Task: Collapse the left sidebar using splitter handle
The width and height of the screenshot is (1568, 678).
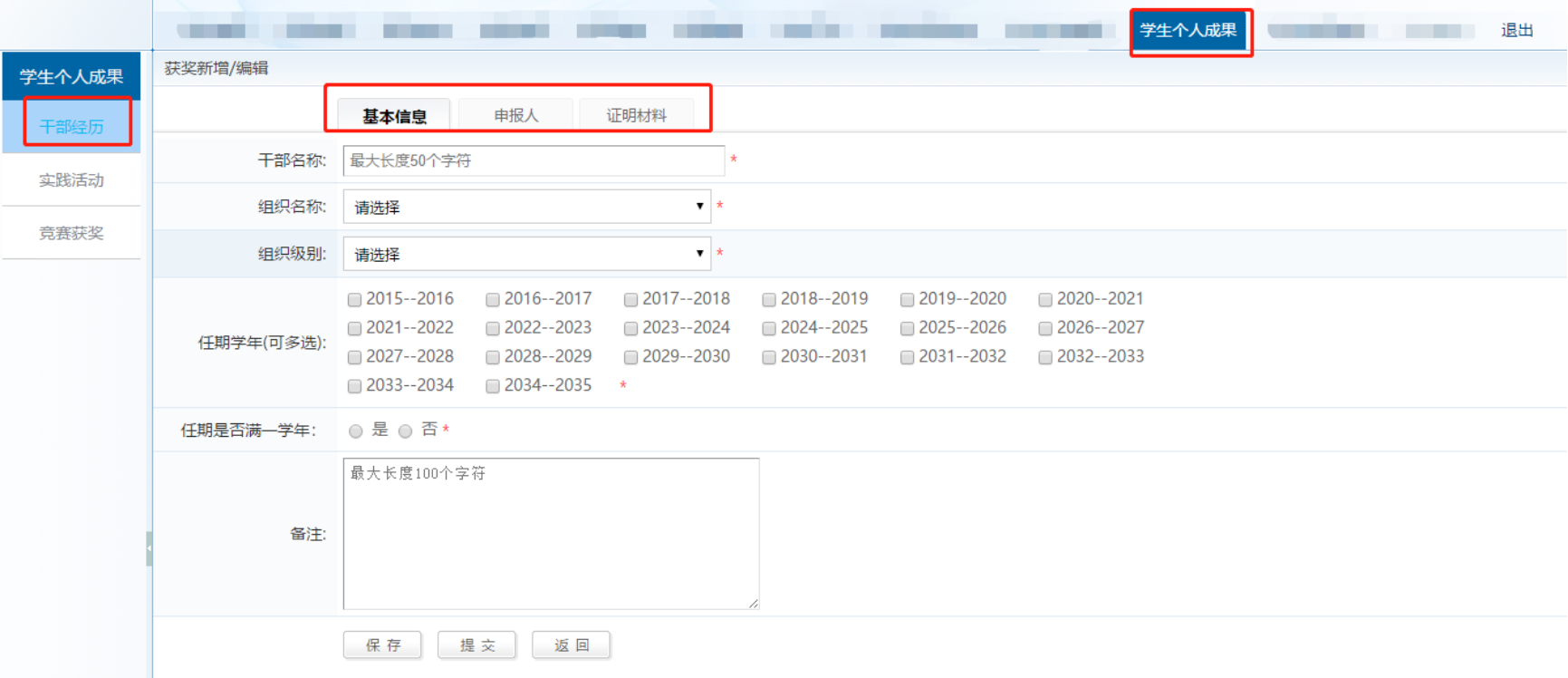Action: [149, 548]
